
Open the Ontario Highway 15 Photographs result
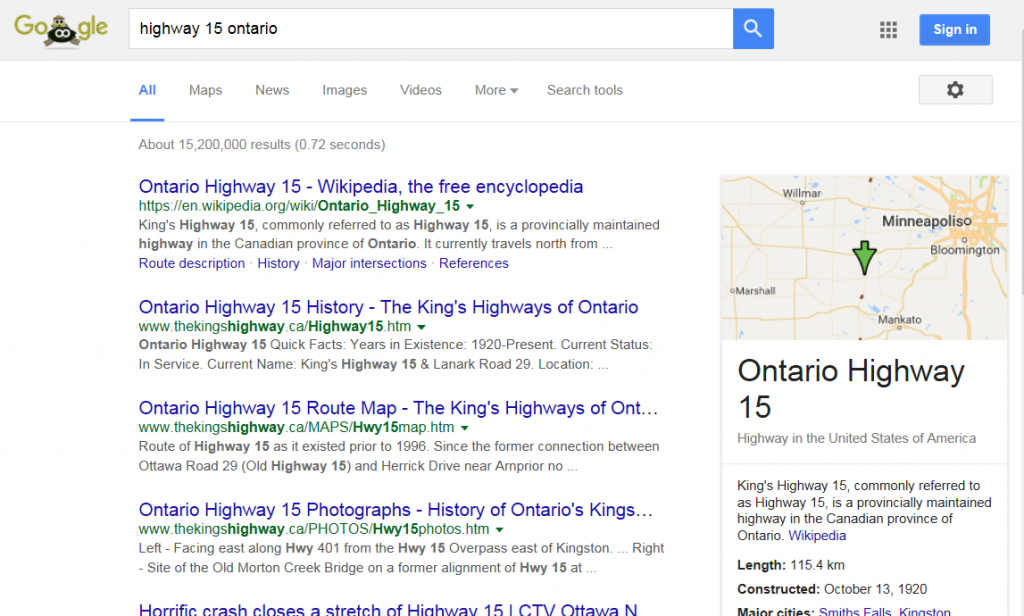coord(396,510)
